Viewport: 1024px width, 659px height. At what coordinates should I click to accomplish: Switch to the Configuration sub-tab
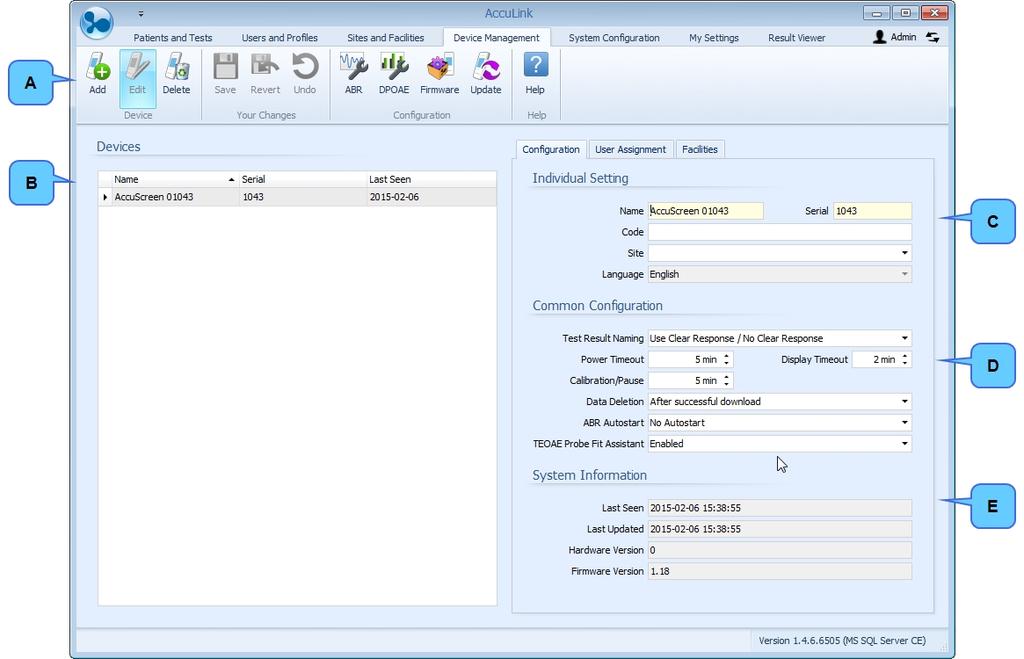551,150
